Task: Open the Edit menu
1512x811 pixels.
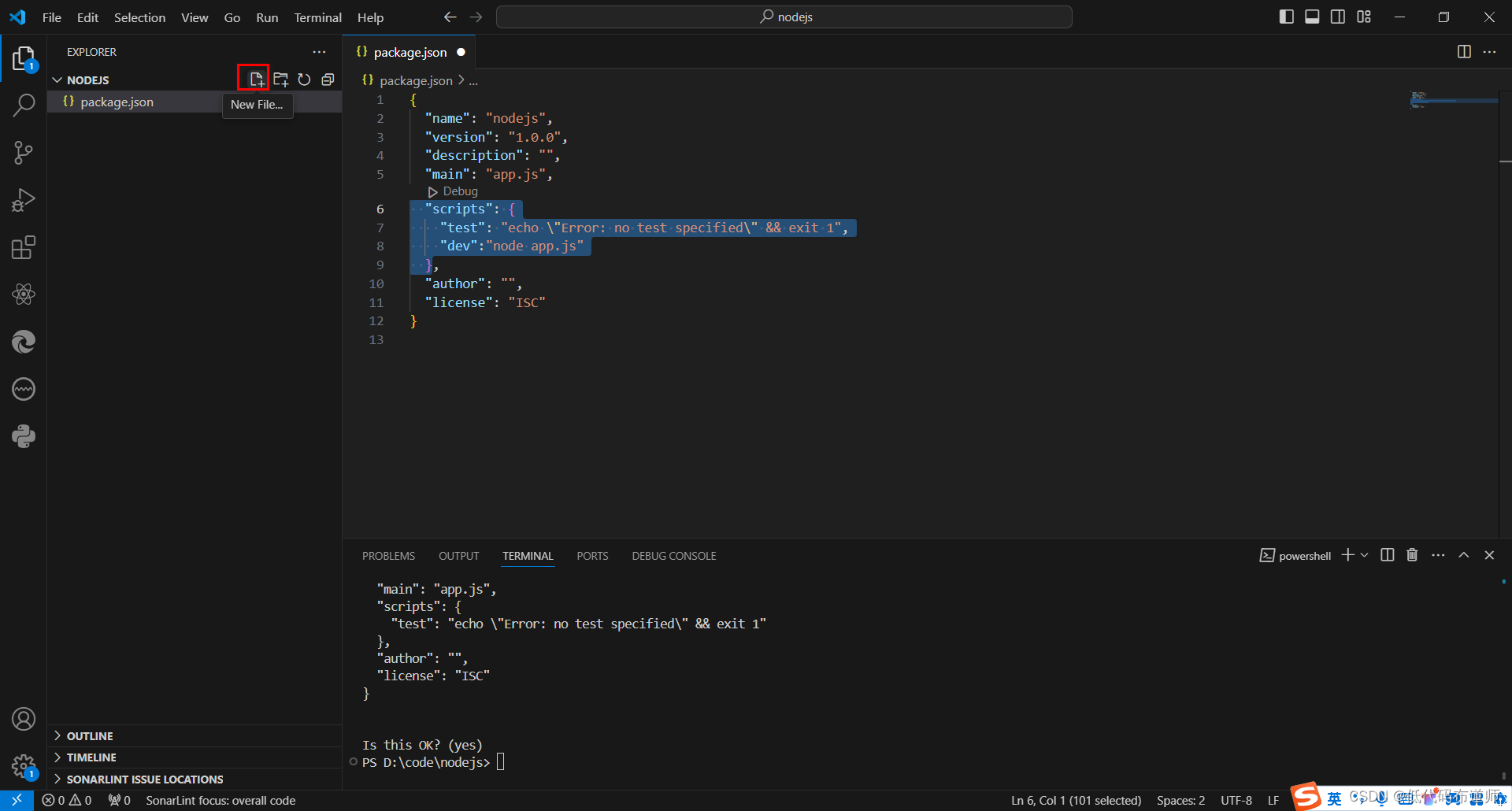Action: [87, 17]
